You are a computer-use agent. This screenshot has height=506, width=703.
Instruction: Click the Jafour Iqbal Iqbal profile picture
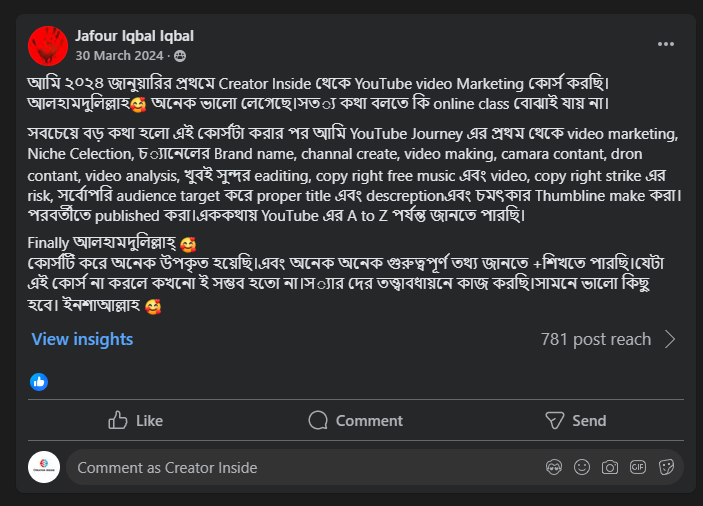point(47,46)
